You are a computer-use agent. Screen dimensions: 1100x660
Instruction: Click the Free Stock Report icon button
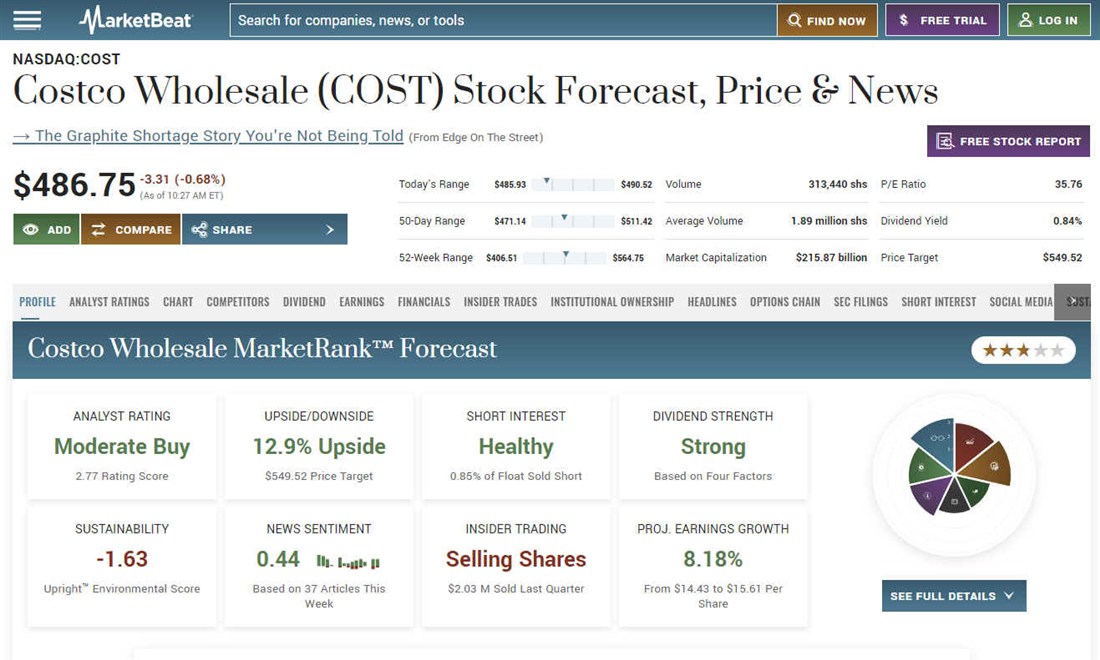tap(1008, 141)
